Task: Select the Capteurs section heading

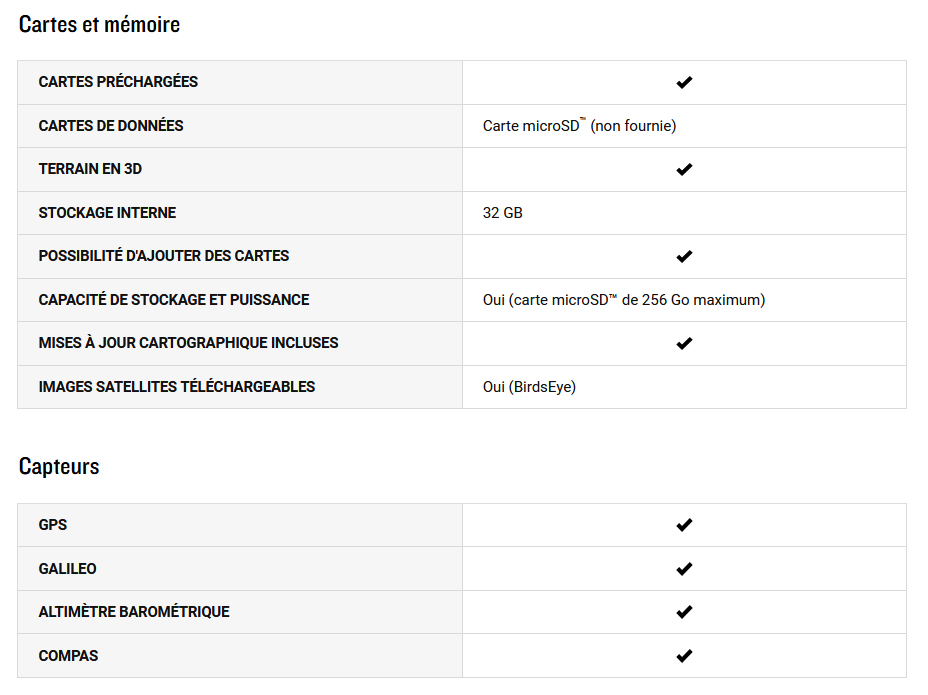Action: [x=59, y=466]
